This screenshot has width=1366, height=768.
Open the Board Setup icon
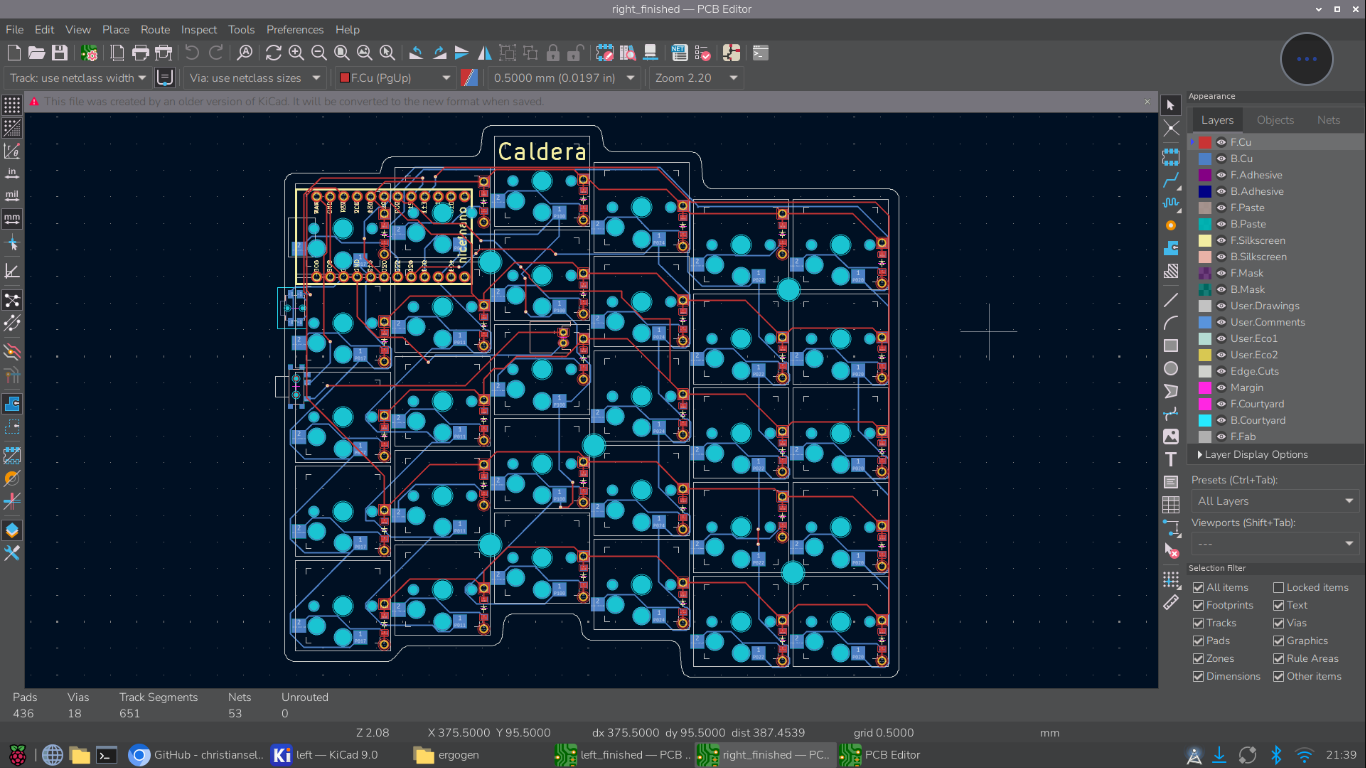(x=90, y=53)
